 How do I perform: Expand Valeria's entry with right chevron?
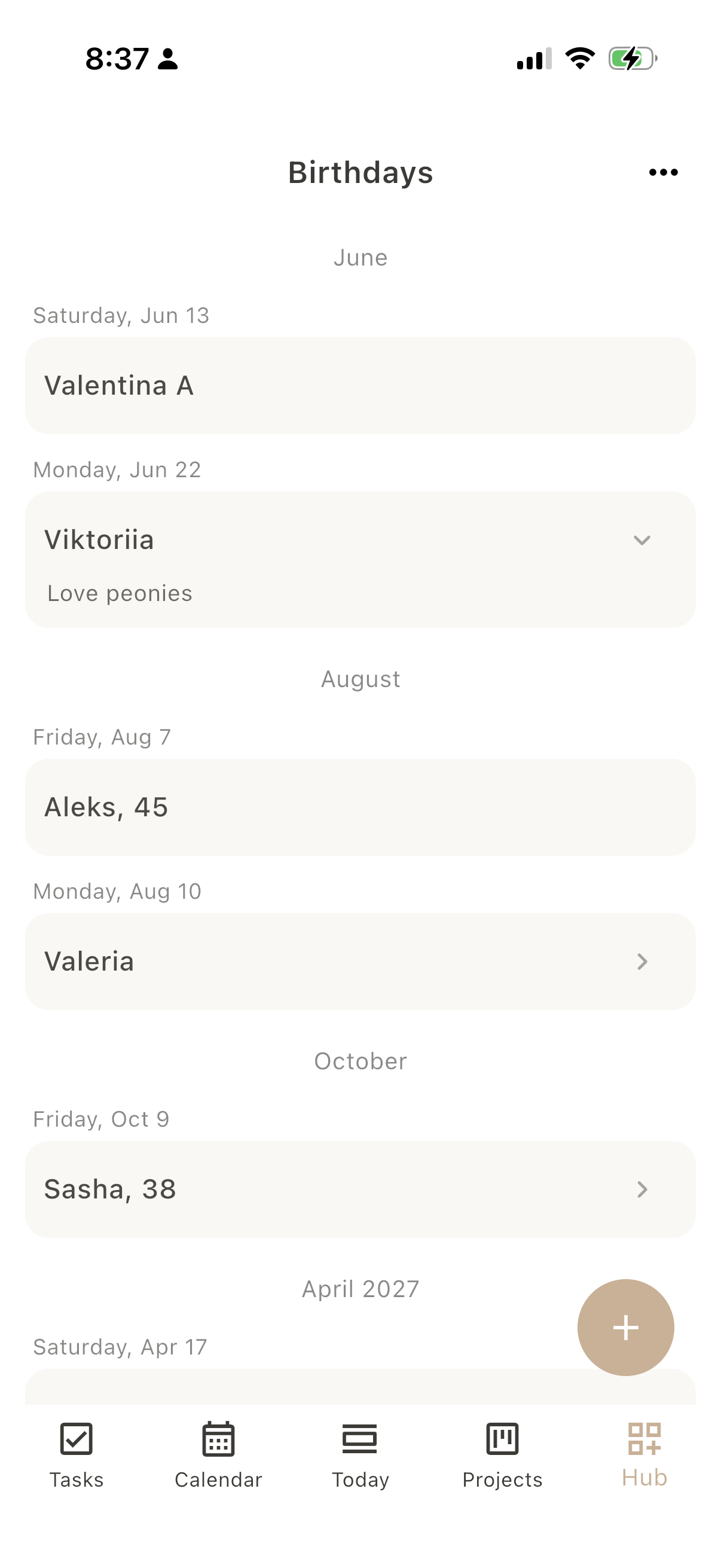(x=642, y=962)
